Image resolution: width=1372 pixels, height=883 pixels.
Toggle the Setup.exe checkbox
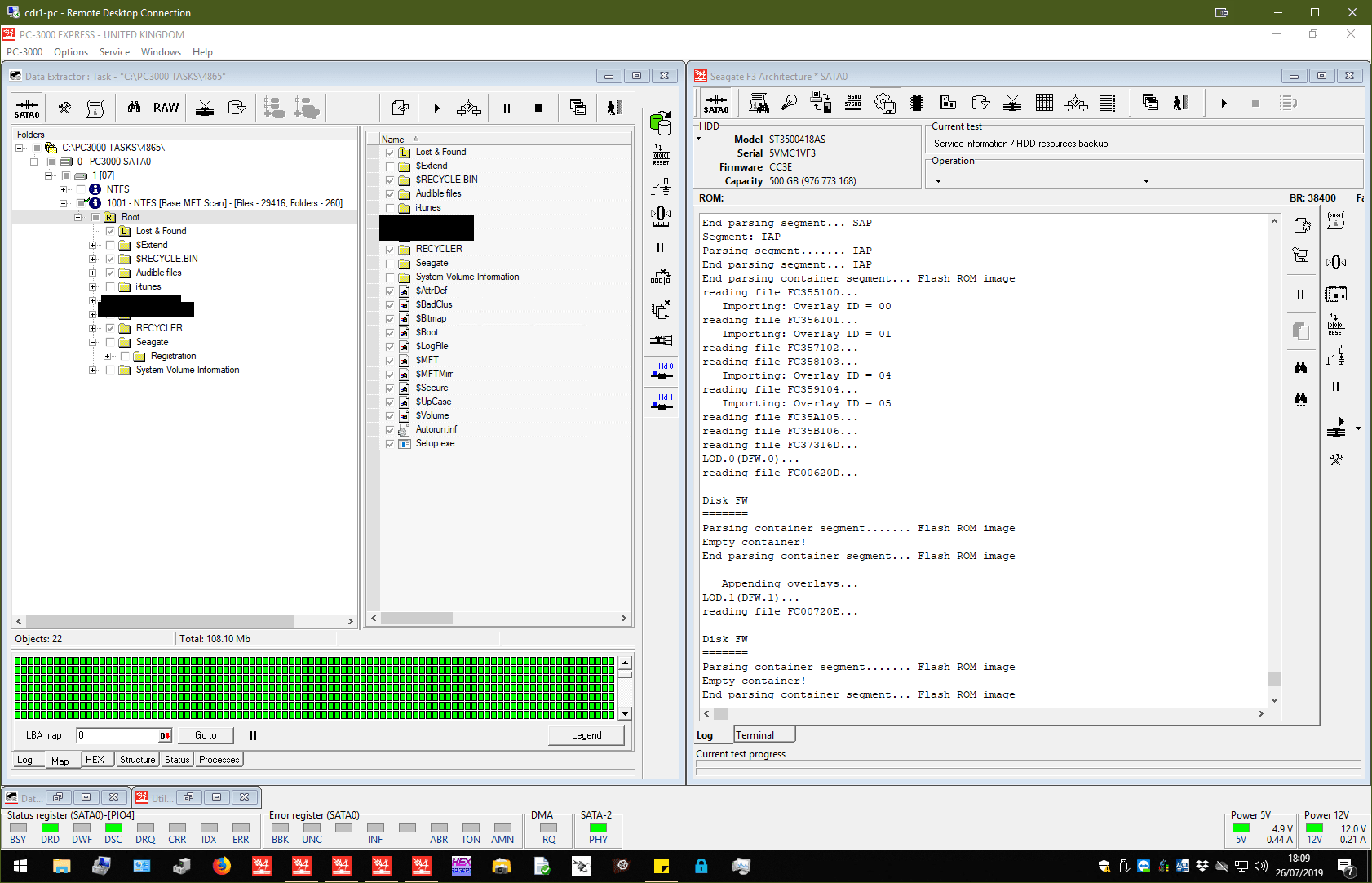(x=390, y=444)
